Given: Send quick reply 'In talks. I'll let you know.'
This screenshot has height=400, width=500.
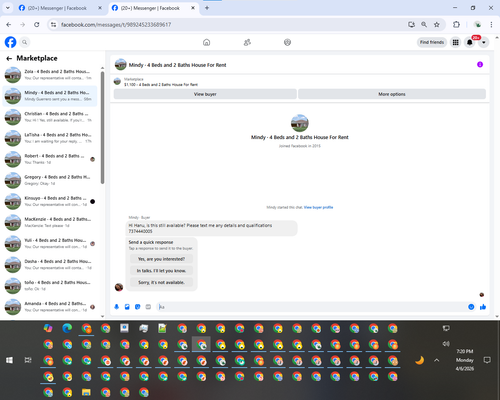Looking at the screenshot, I should pos(161,271).
